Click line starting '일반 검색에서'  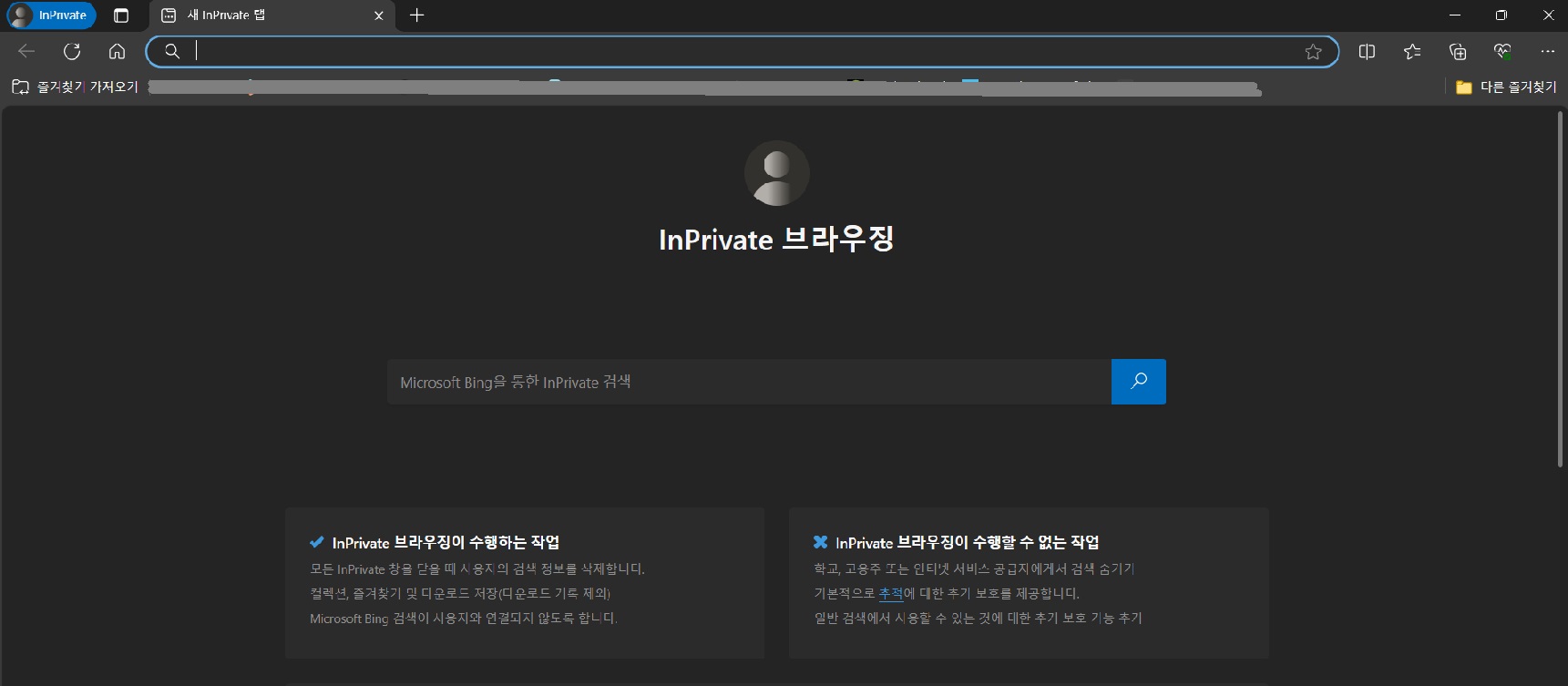(978, 618)
